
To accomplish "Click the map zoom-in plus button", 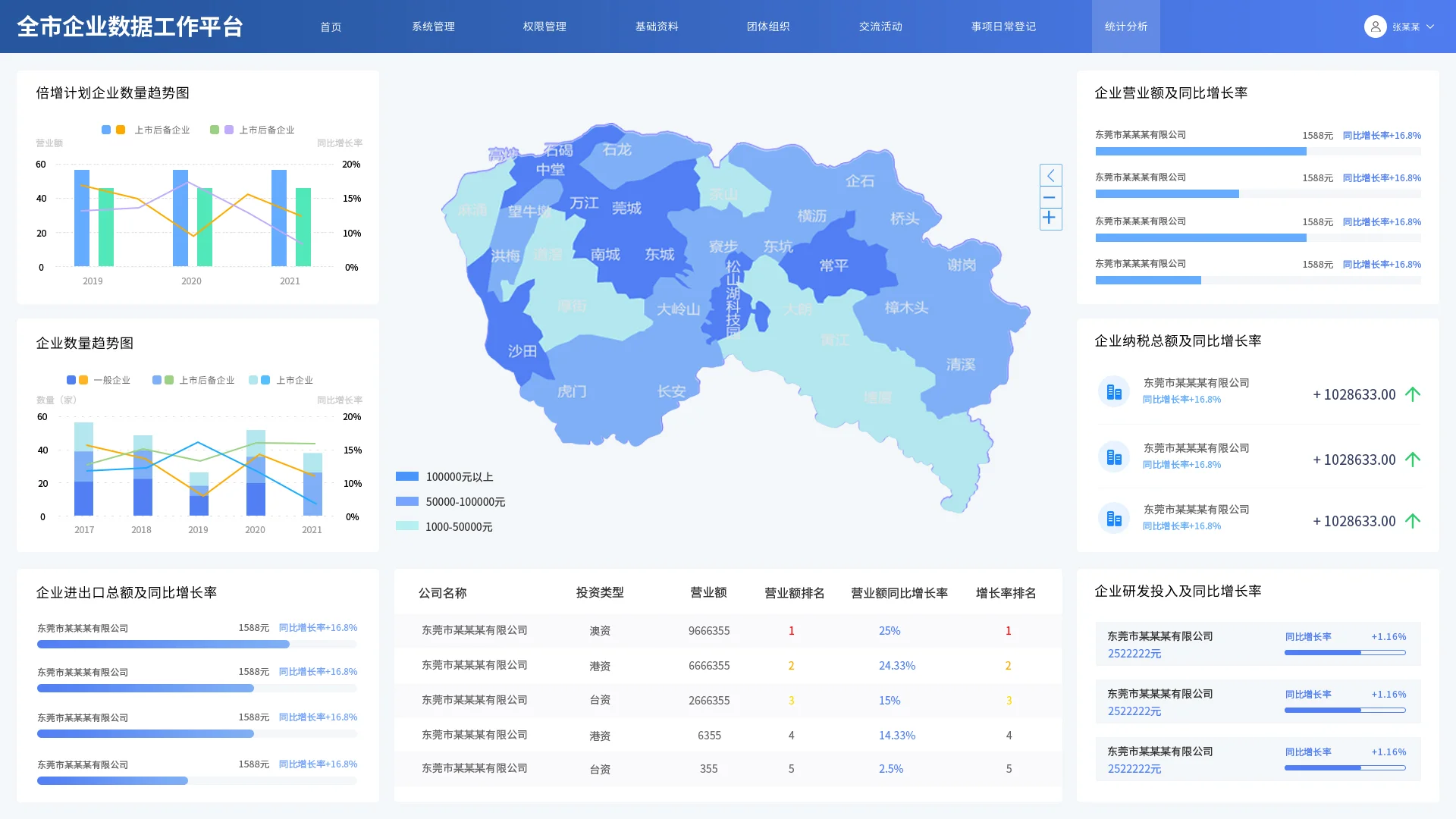I will (x=1050, y=218).
